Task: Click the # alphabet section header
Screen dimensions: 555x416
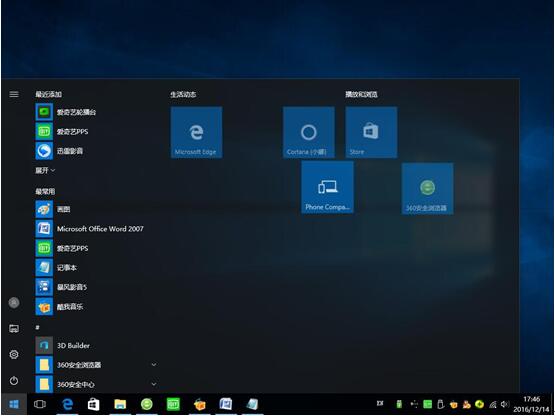Action: 37,327
